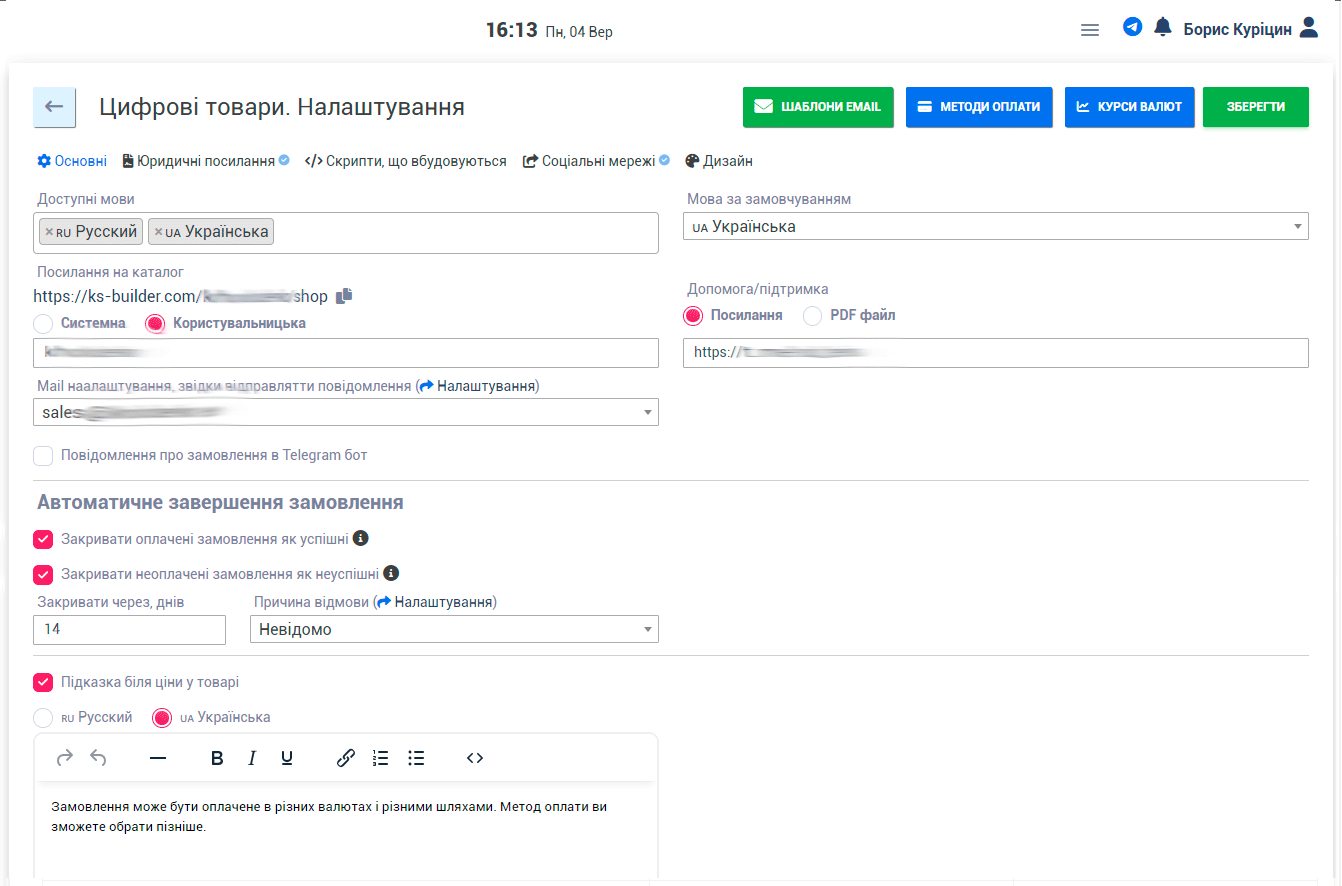Open the mail settings sender dropdown
Screen dimensions: 1342x886
click(x=347, y=412)
